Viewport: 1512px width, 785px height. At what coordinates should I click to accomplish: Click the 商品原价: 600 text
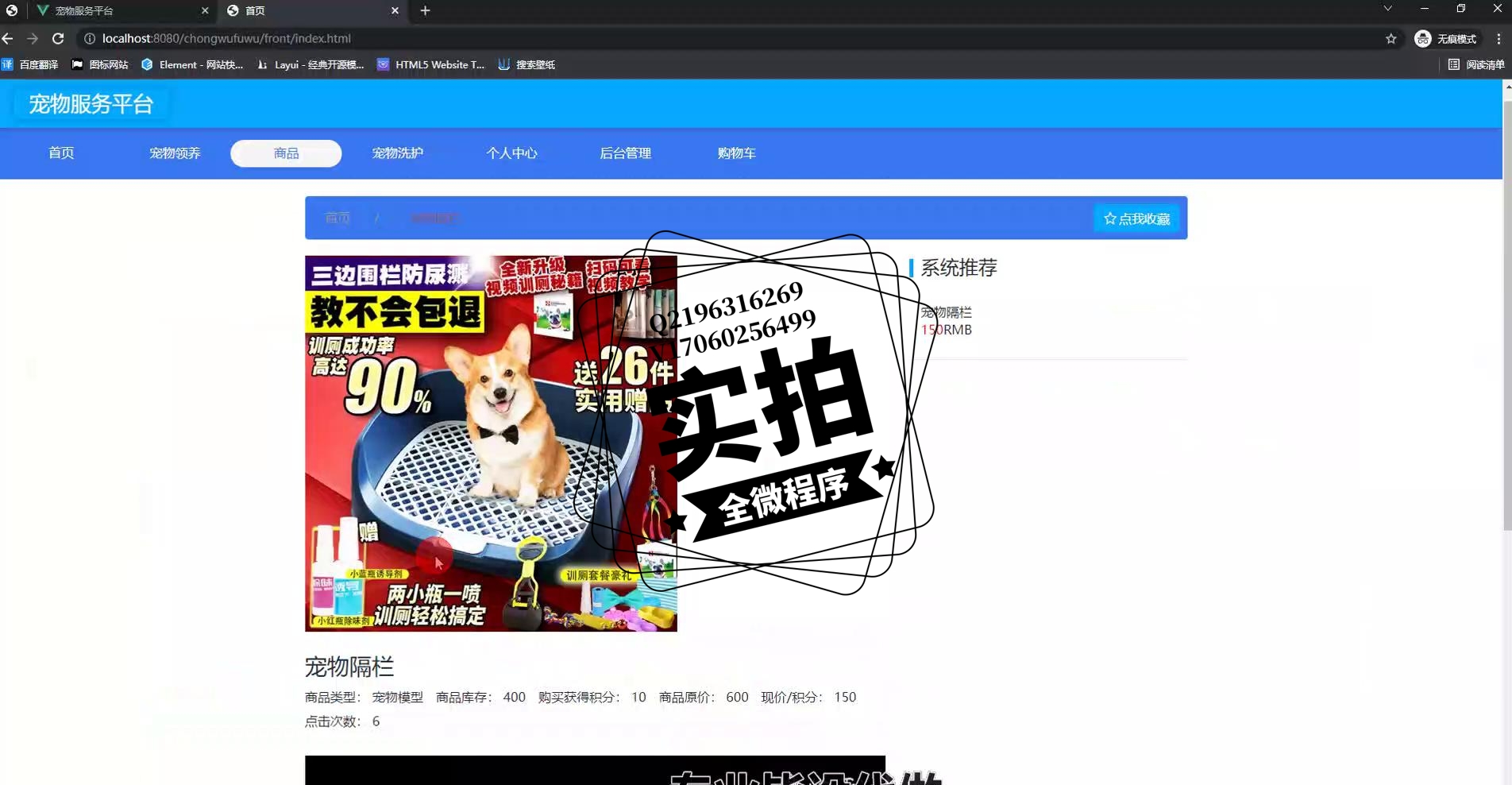(704, 698)
